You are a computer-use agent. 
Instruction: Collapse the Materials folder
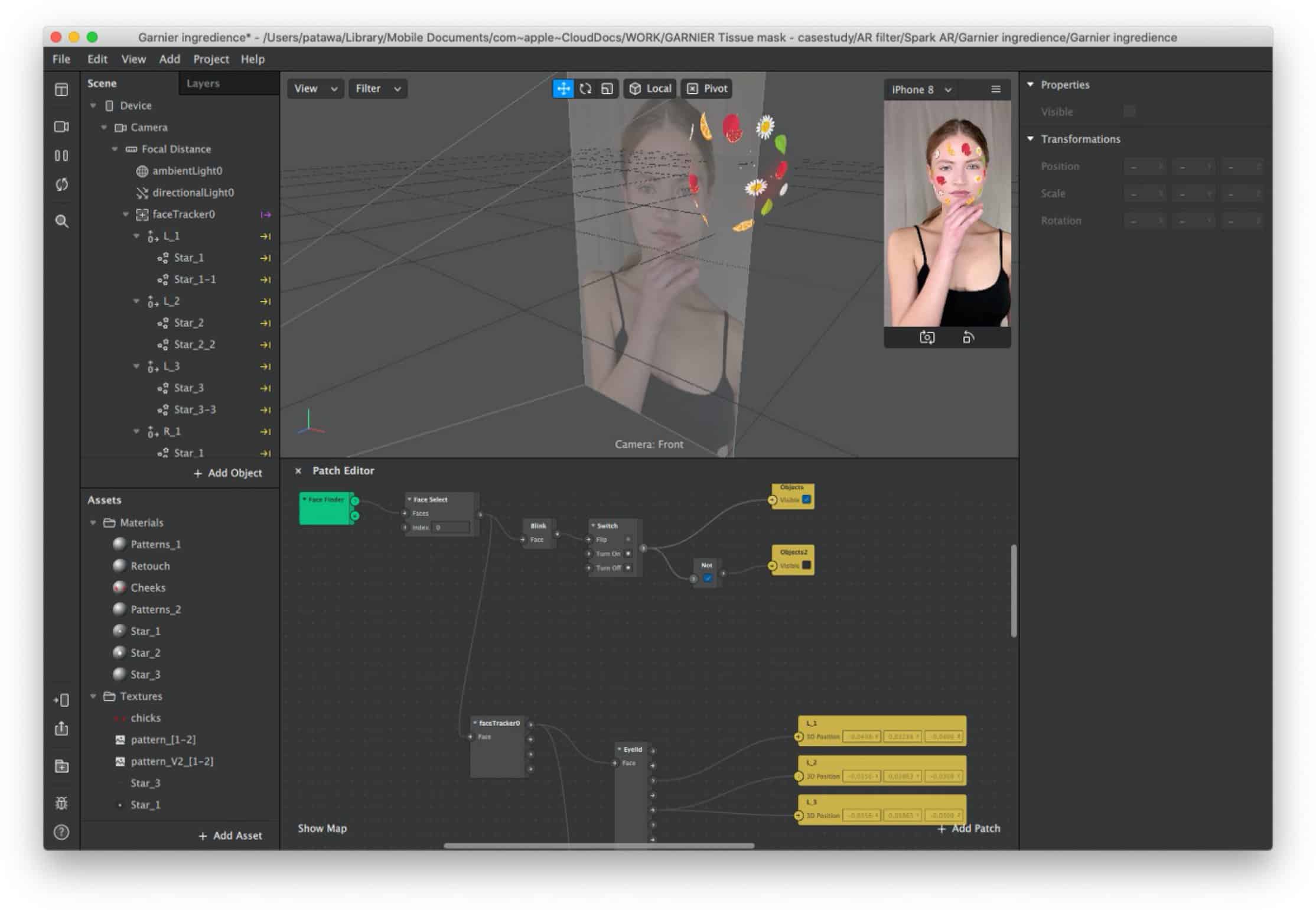(93, 523)
